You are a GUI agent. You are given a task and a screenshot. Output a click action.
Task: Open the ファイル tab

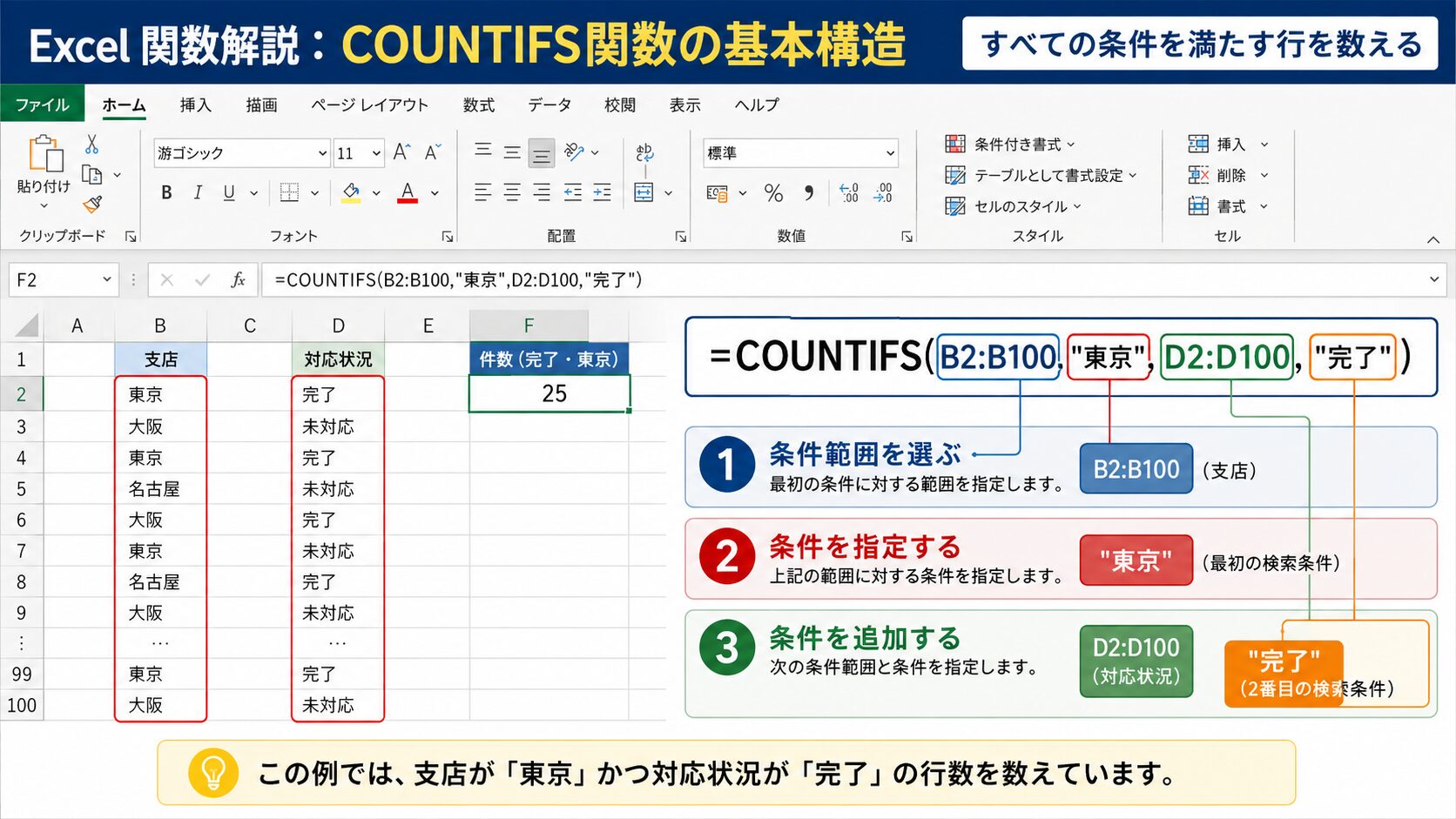(x=42, y=104)
